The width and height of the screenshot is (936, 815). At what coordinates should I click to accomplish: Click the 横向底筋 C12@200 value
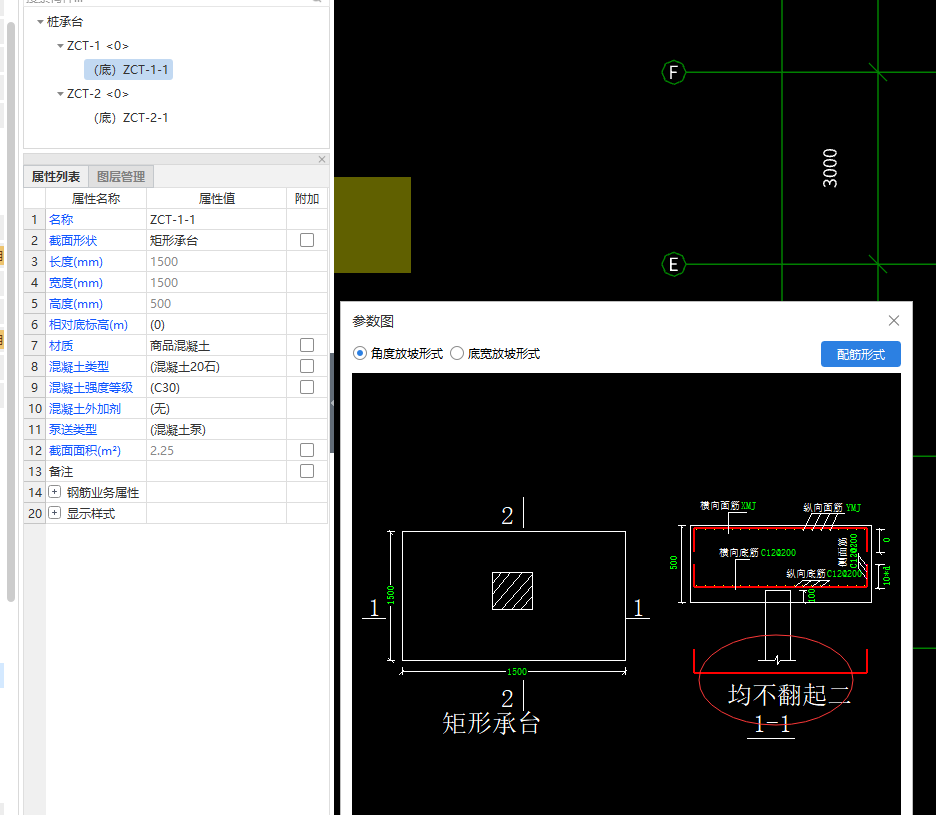[778, 553]
